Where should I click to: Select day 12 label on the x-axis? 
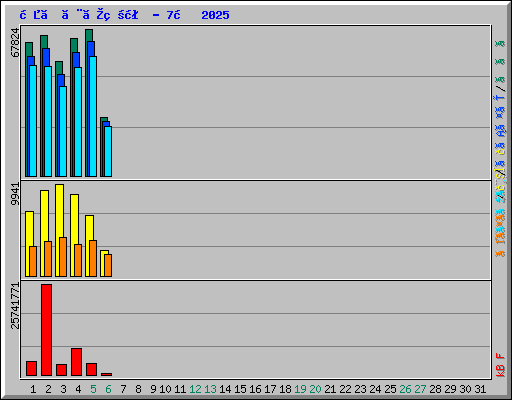(195, 389)
